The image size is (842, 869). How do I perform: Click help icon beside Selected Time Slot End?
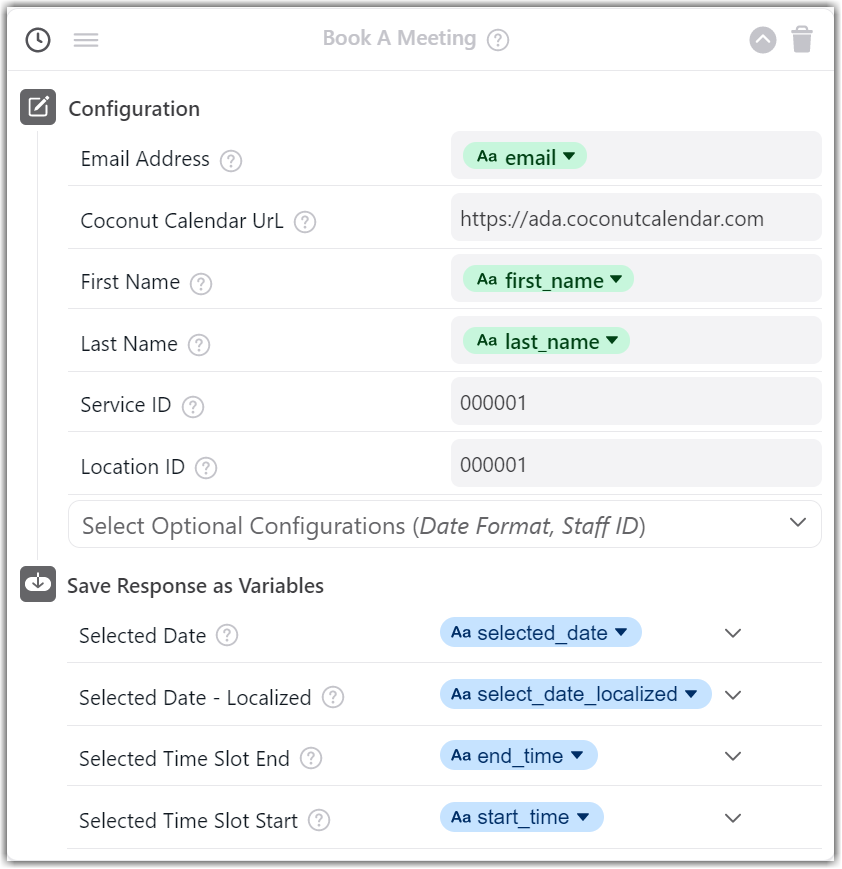(311, 759)
